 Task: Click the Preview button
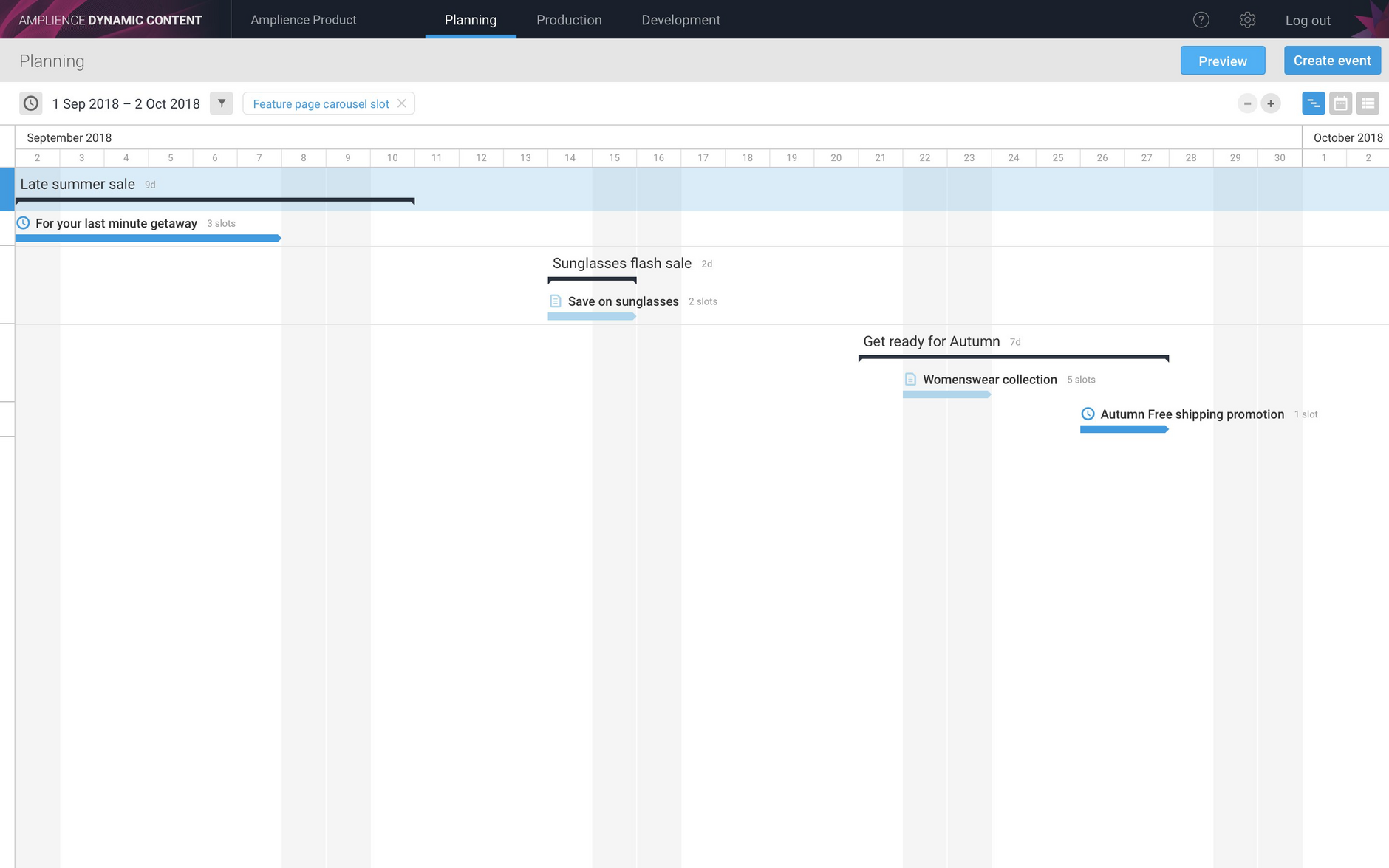[x=1222, y=61]
